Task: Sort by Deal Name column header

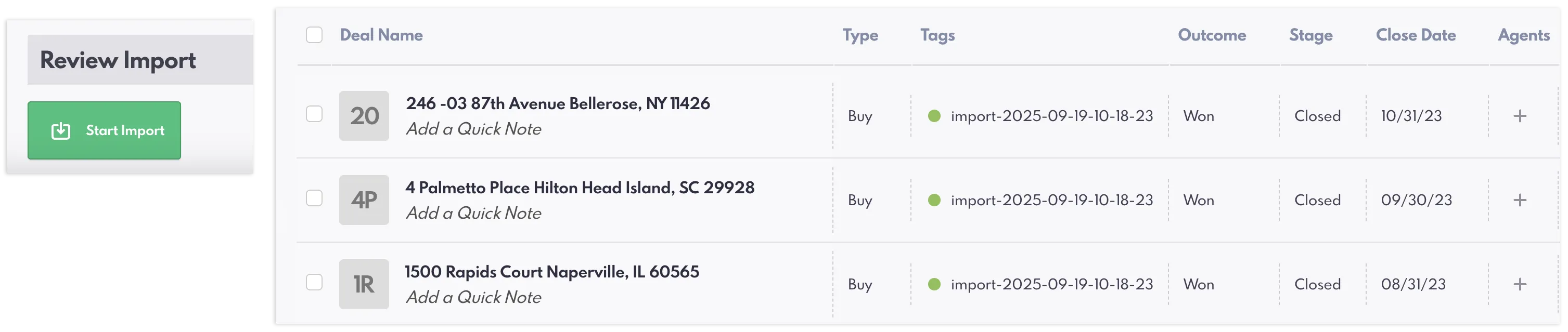Action: point(382,35)
